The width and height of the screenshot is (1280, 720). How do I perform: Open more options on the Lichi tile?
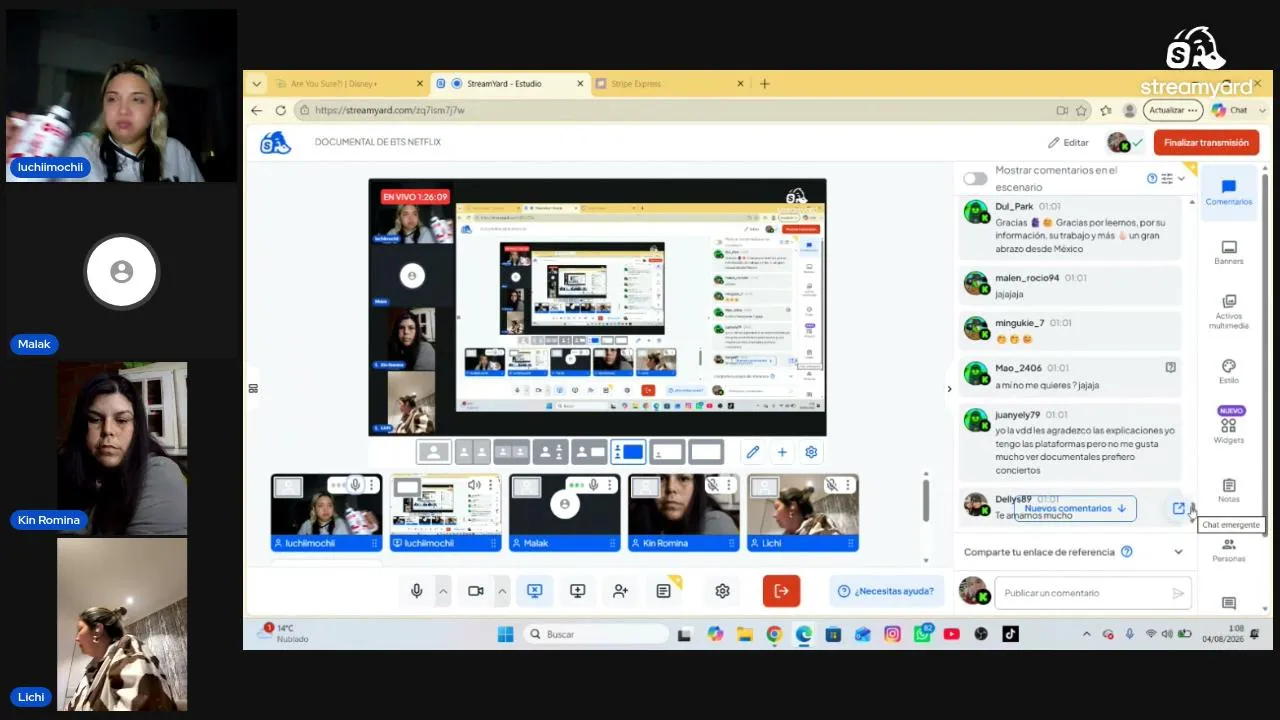(x=848, y=485)
